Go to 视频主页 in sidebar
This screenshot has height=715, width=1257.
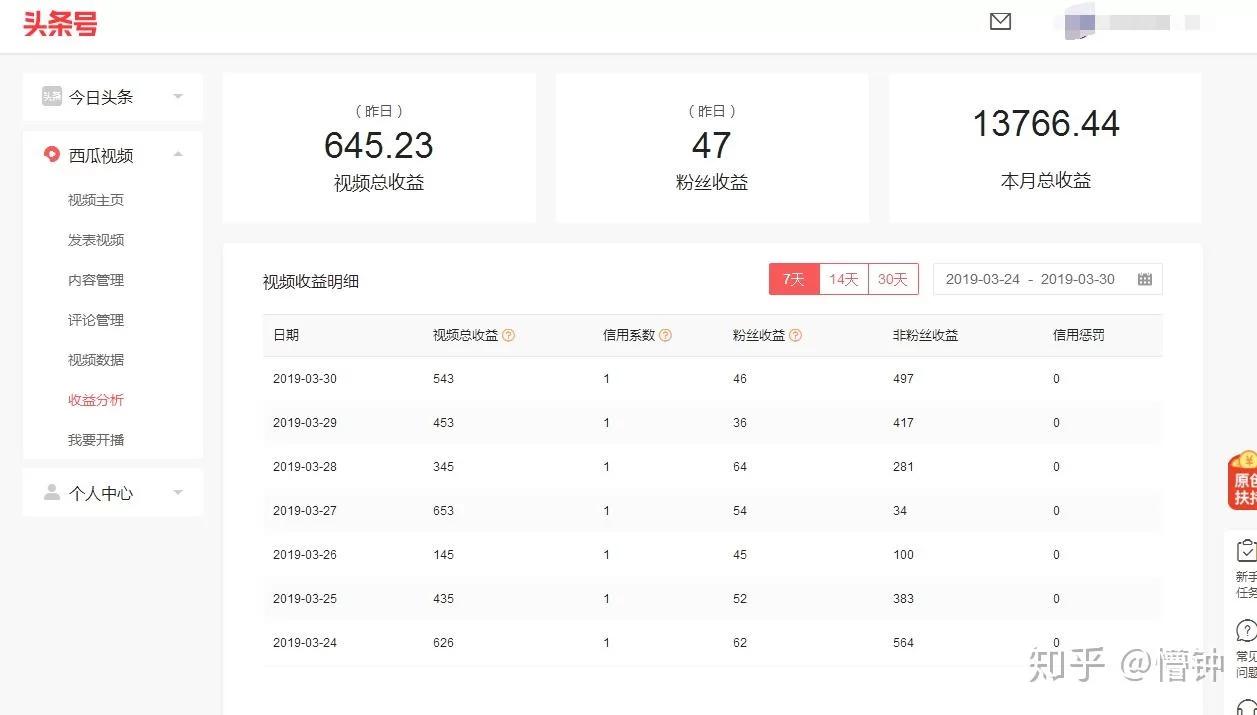[x=96, y=200]
